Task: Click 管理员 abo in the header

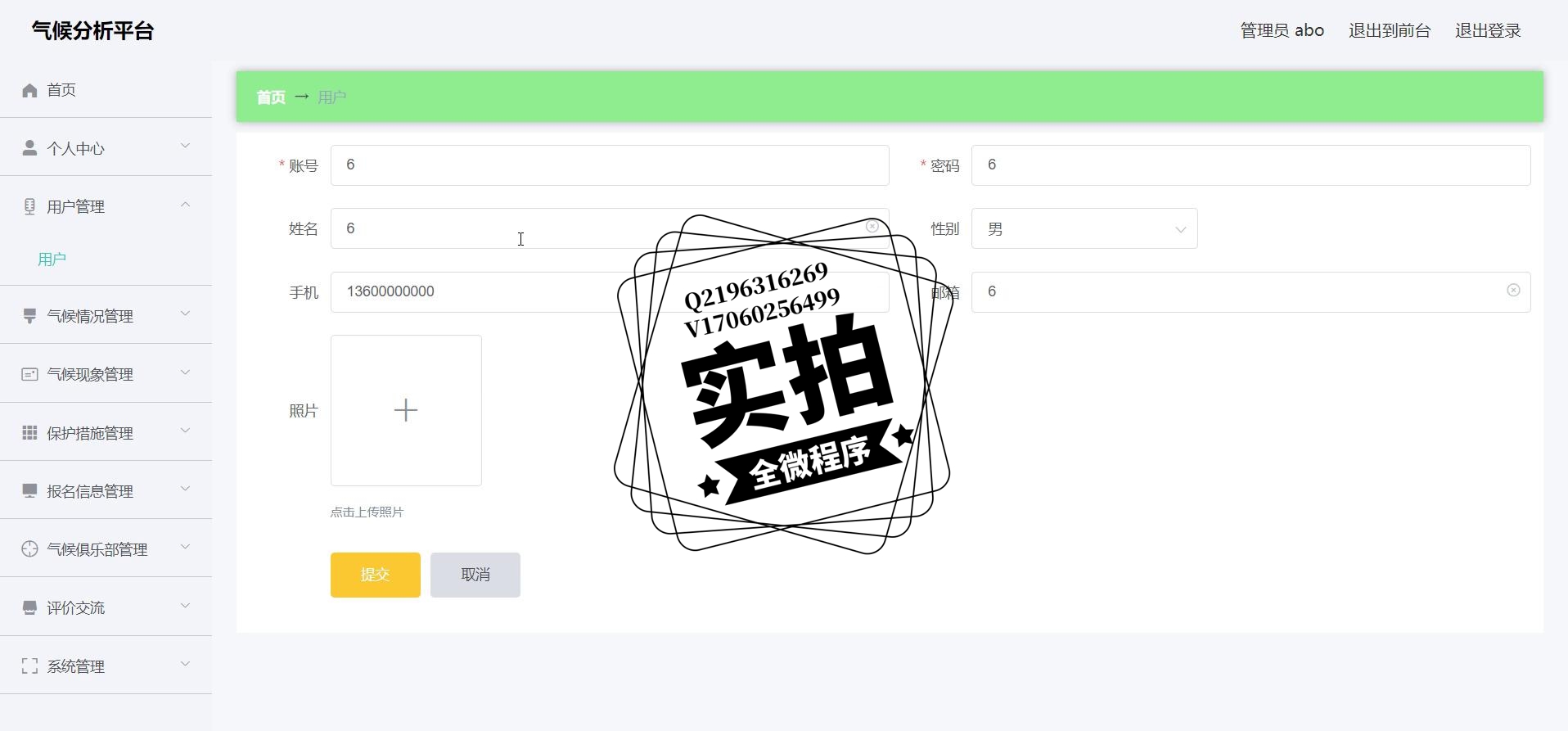Action: (1282, 30)
